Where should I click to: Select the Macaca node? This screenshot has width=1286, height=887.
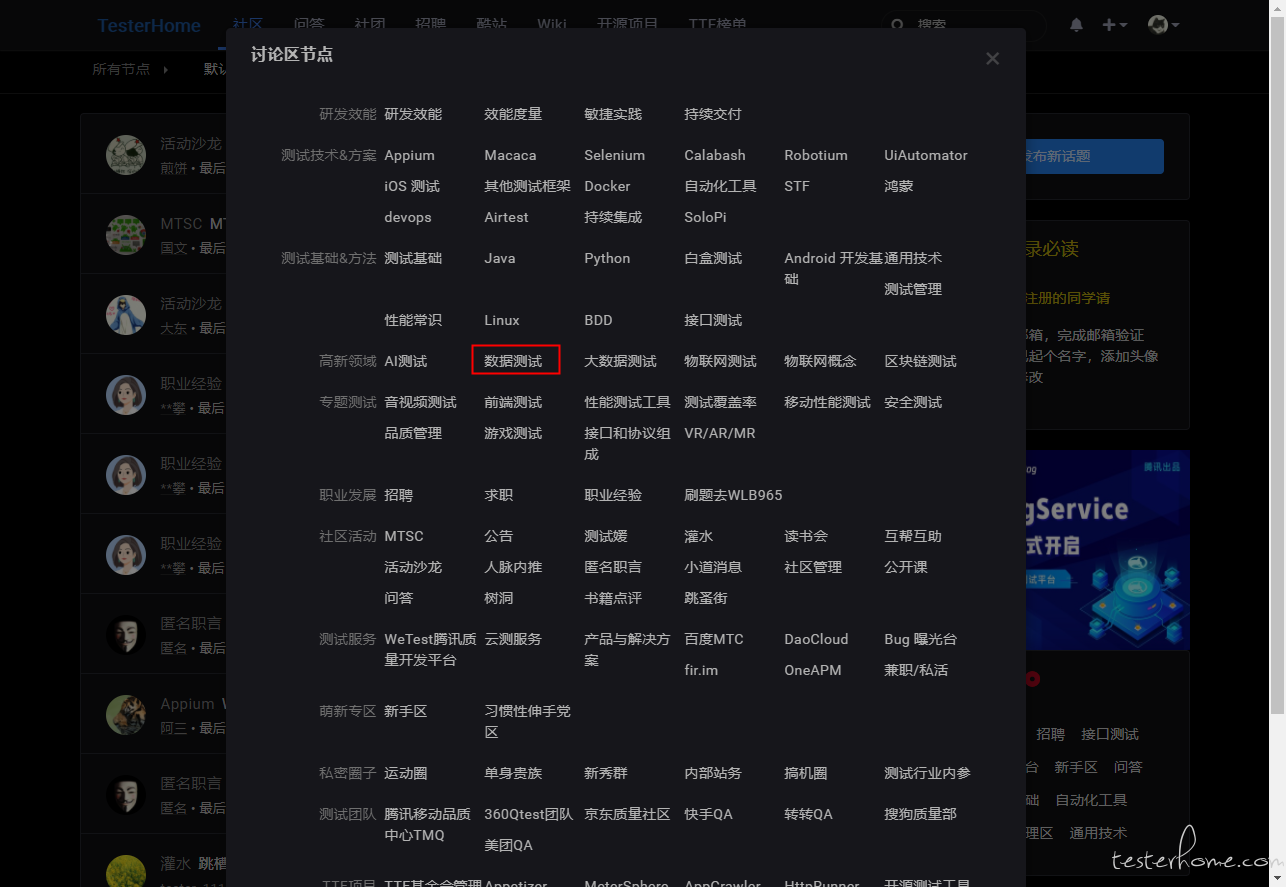coord(510,155)
